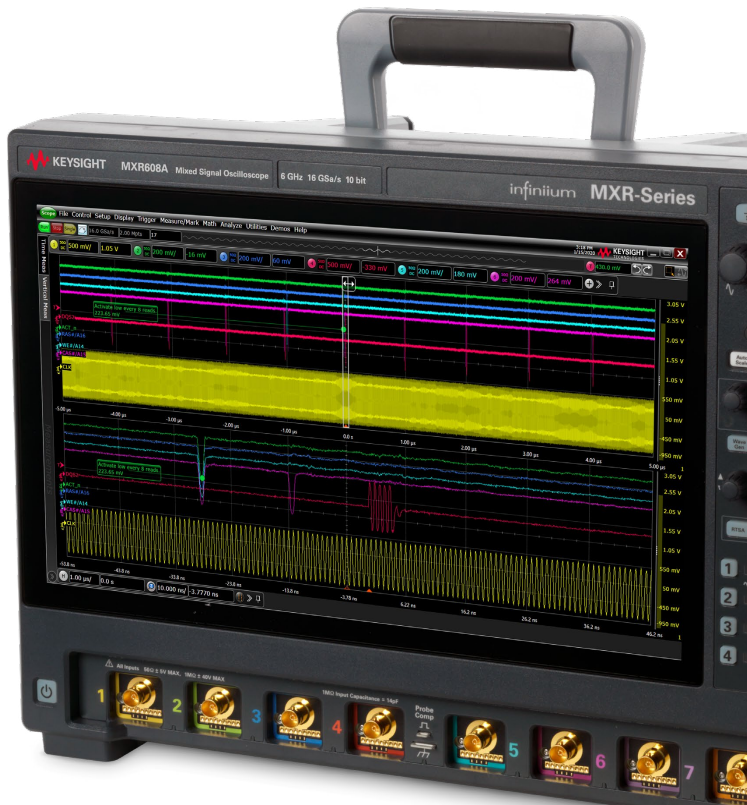The height and width of the screenshot is (805, 747).
Task: Open the Help menu
Action: [x=300, y=229]
